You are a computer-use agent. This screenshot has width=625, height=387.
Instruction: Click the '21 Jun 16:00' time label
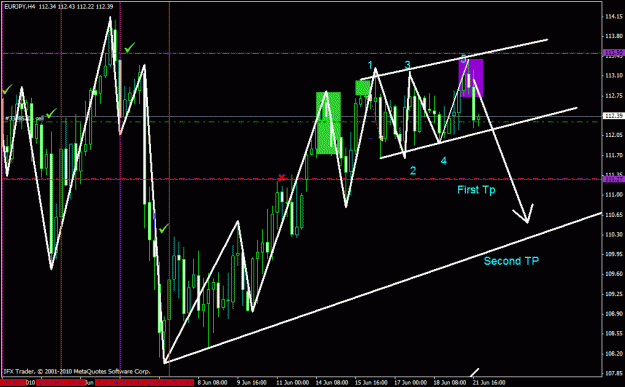[489, 383]
